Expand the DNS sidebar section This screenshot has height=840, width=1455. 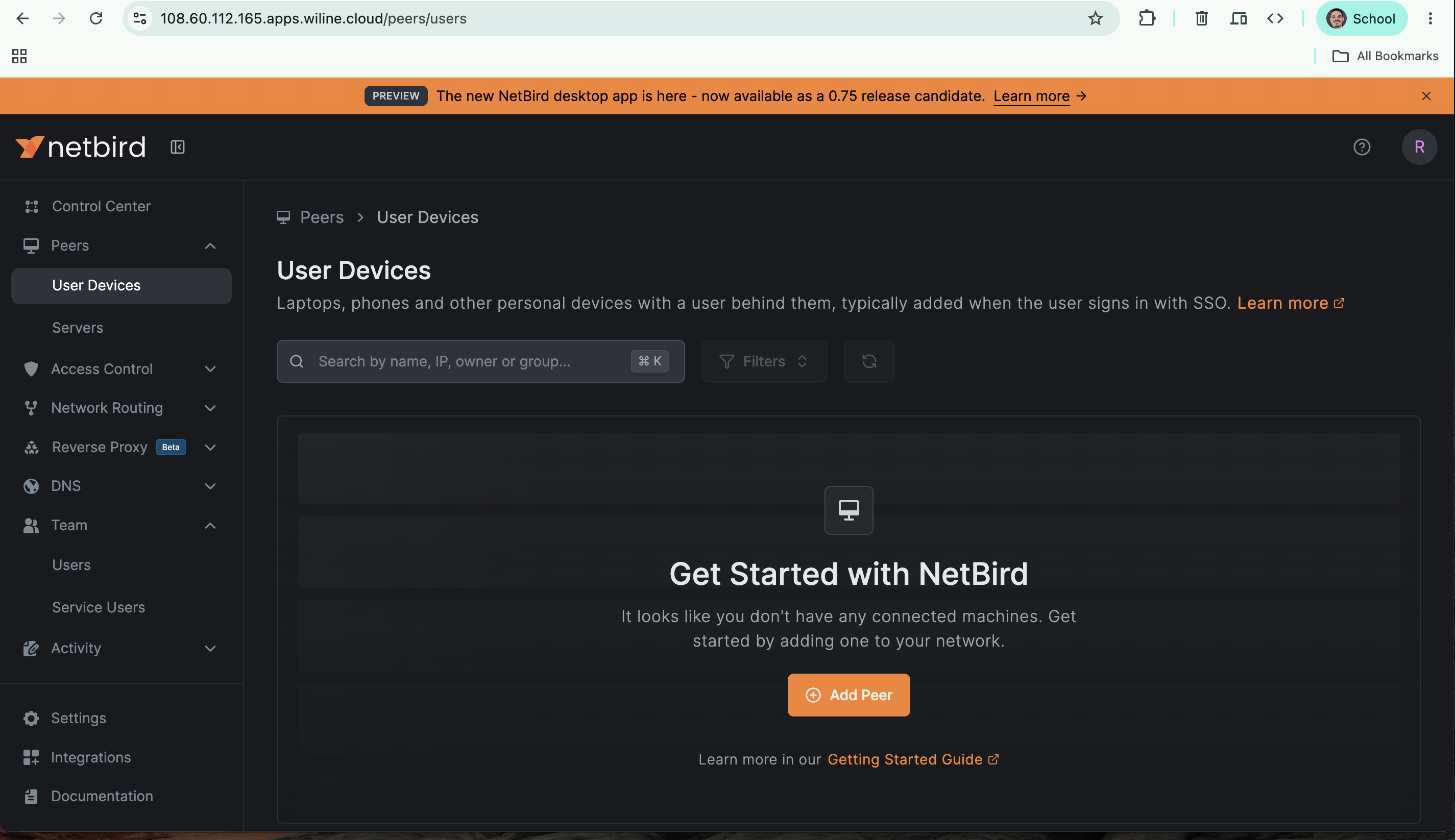pyautogui.click(x=210, y=486)
